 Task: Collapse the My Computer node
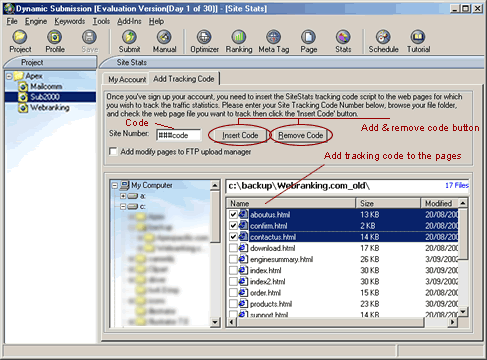pos(115,185)
